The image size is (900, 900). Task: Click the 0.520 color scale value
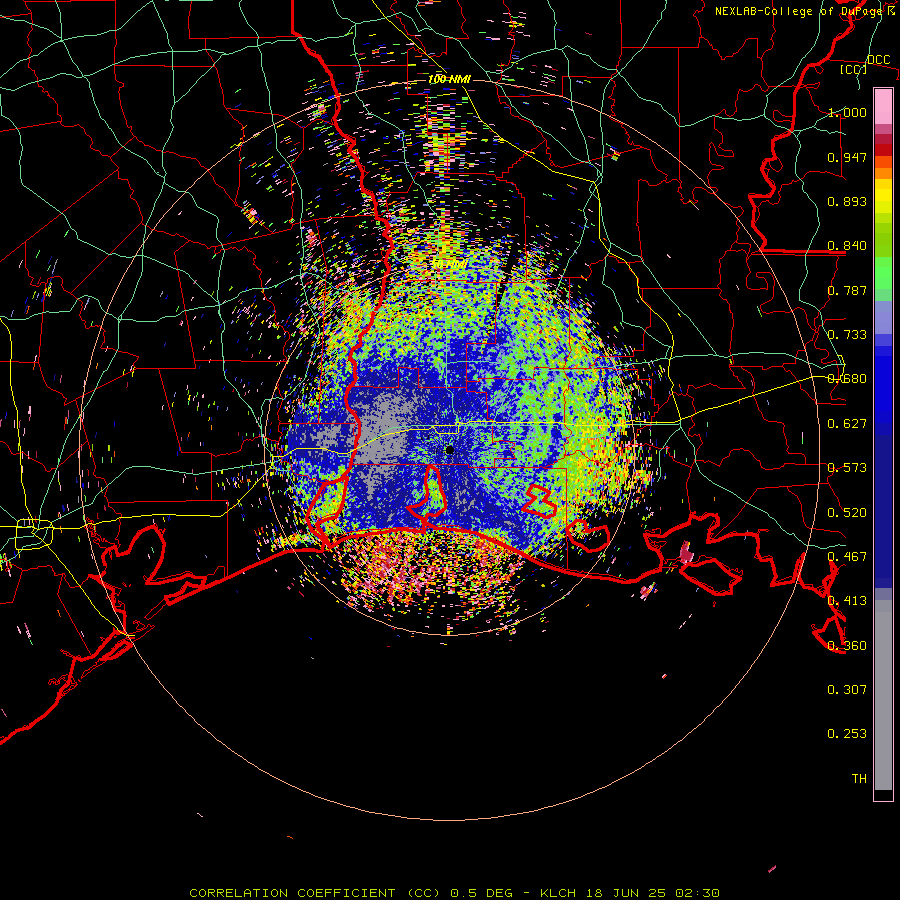click(847, 513)
